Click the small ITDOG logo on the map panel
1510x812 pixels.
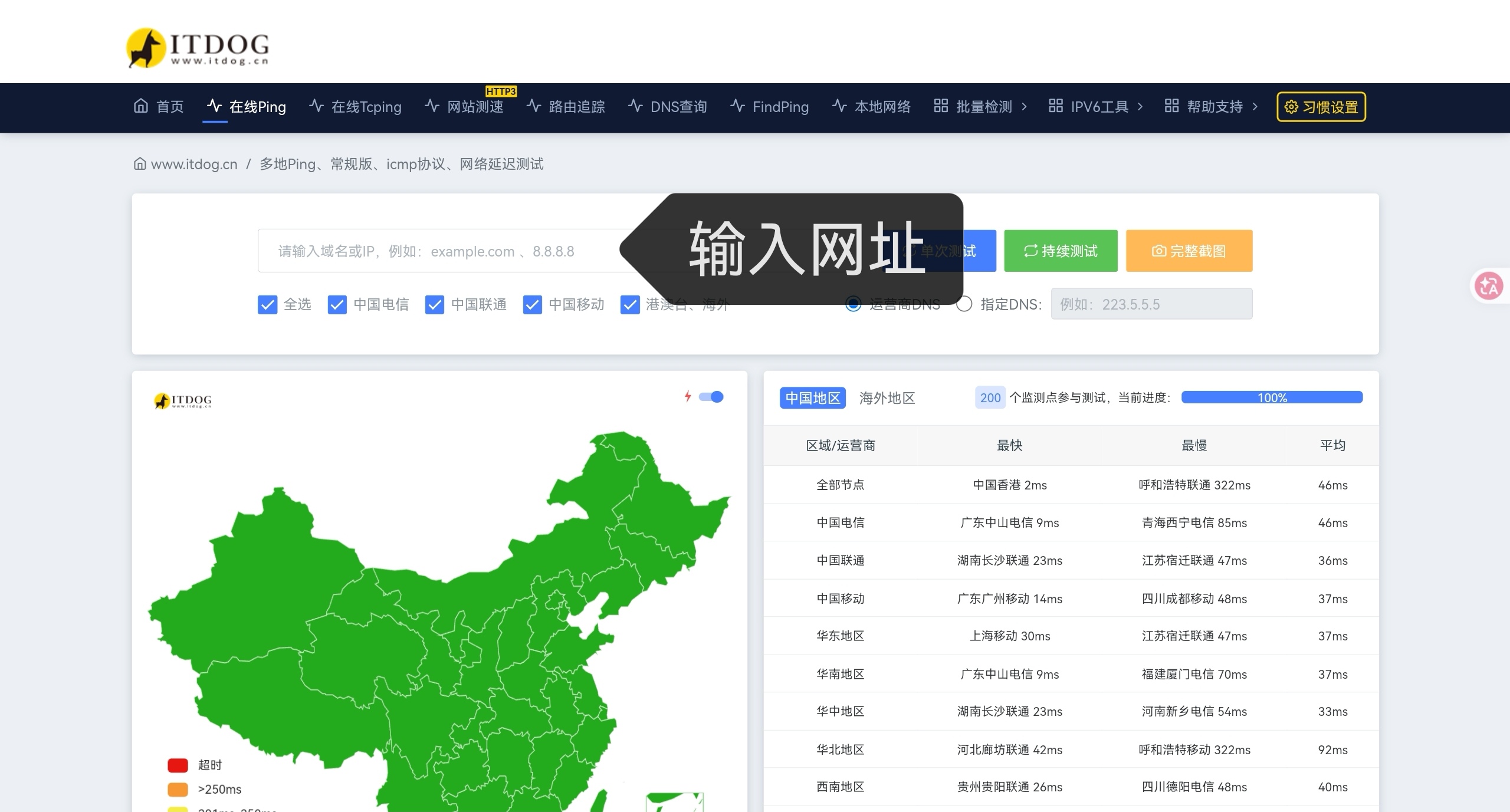182,401
